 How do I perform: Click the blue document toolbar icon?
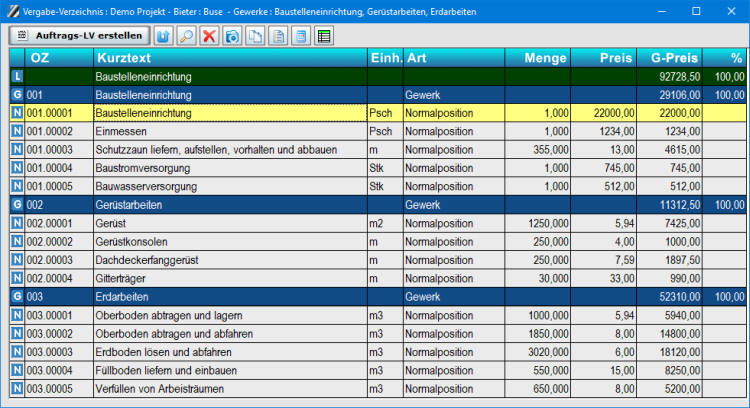[301, 36]
